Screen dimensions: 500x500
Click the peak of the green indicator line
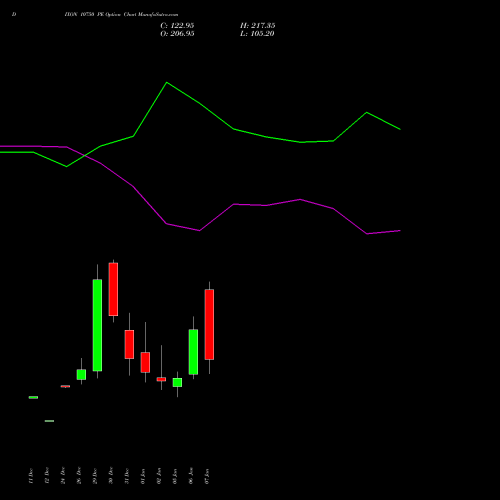[167, 82]
